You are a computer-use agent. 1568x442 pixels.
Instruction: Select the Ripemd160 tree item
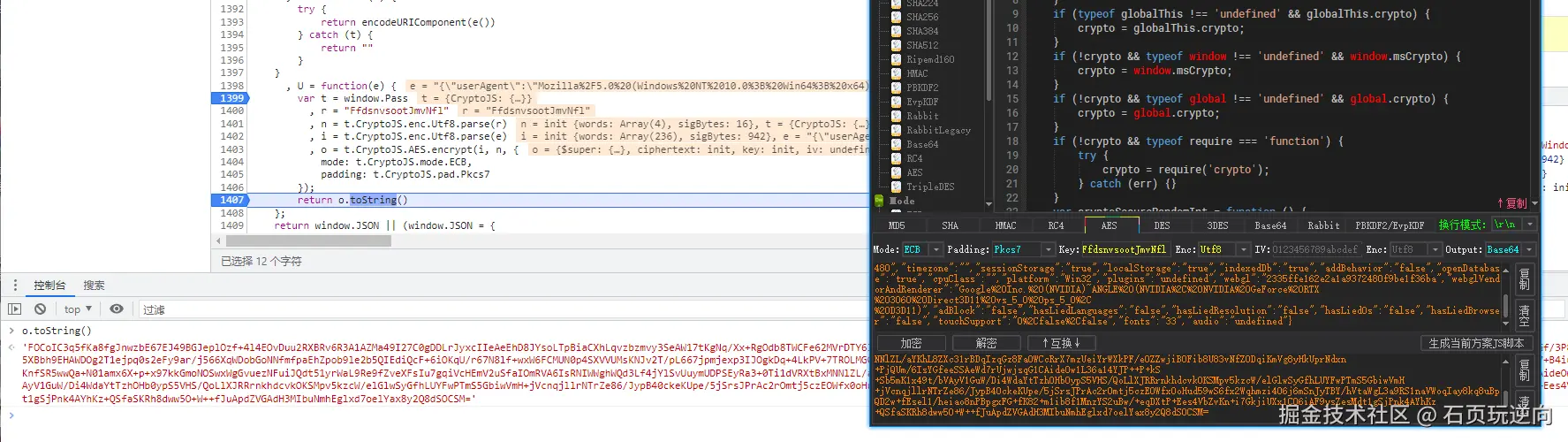930,59
